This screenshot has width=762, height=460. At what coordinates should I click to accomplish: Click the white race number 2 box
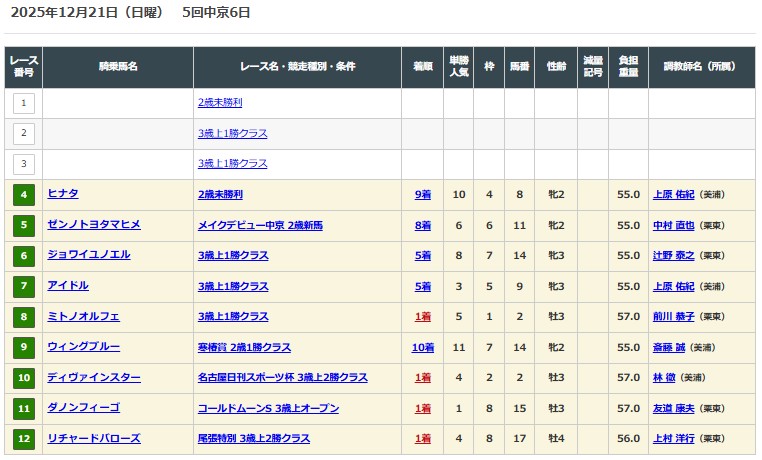point(24,134)
